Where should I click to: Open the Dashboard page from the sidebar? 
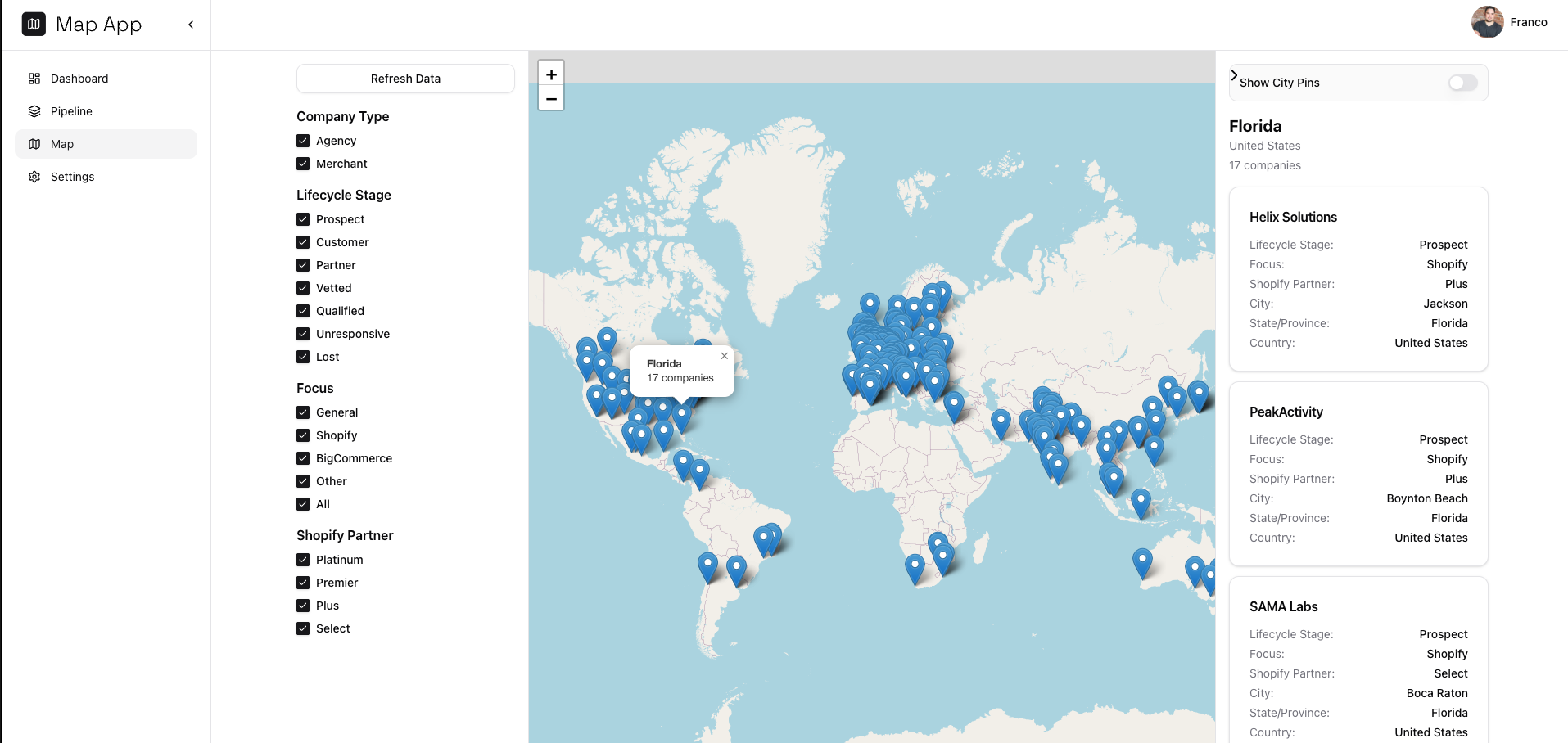[79, 79]
